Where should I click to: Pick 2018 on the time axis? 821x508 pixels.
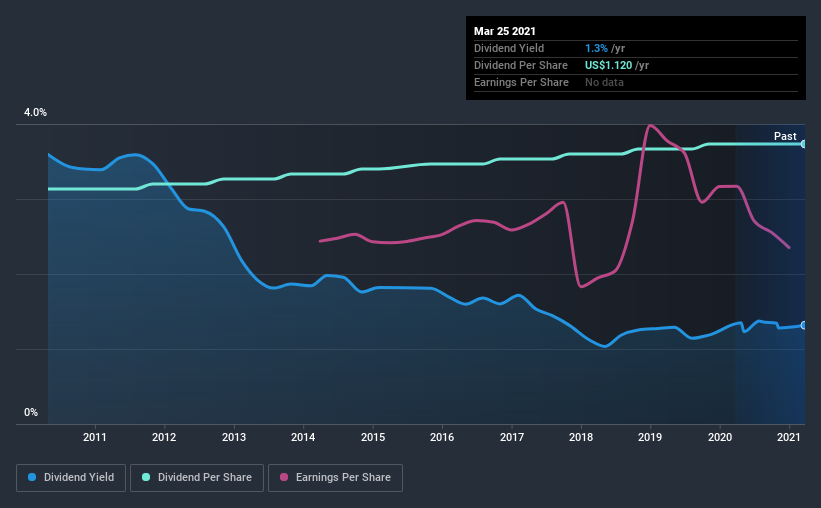pos(581,437)
